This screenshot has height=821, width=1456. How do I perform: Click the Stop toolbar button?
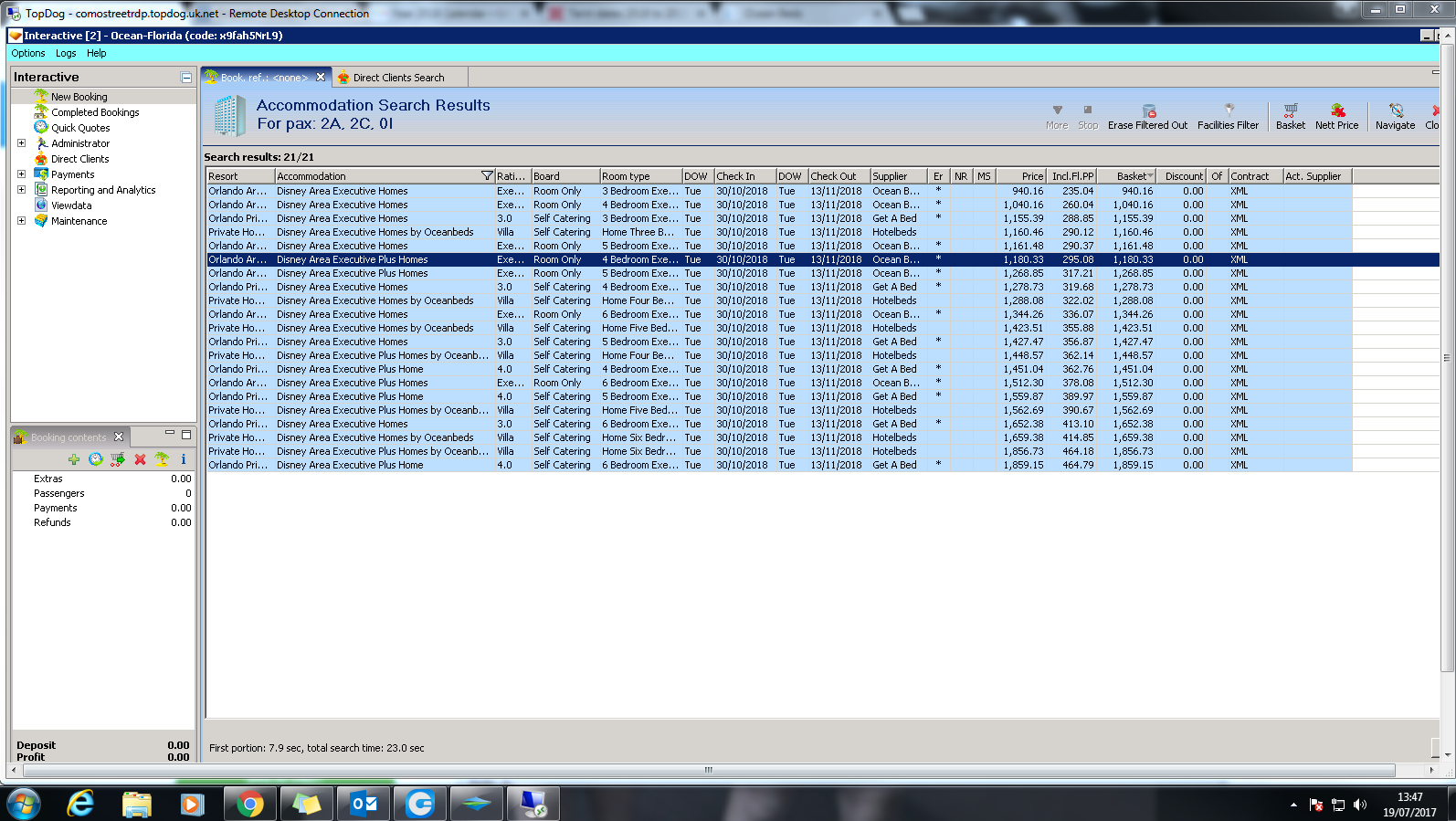pyautogui.click(x=1088, y=117)
